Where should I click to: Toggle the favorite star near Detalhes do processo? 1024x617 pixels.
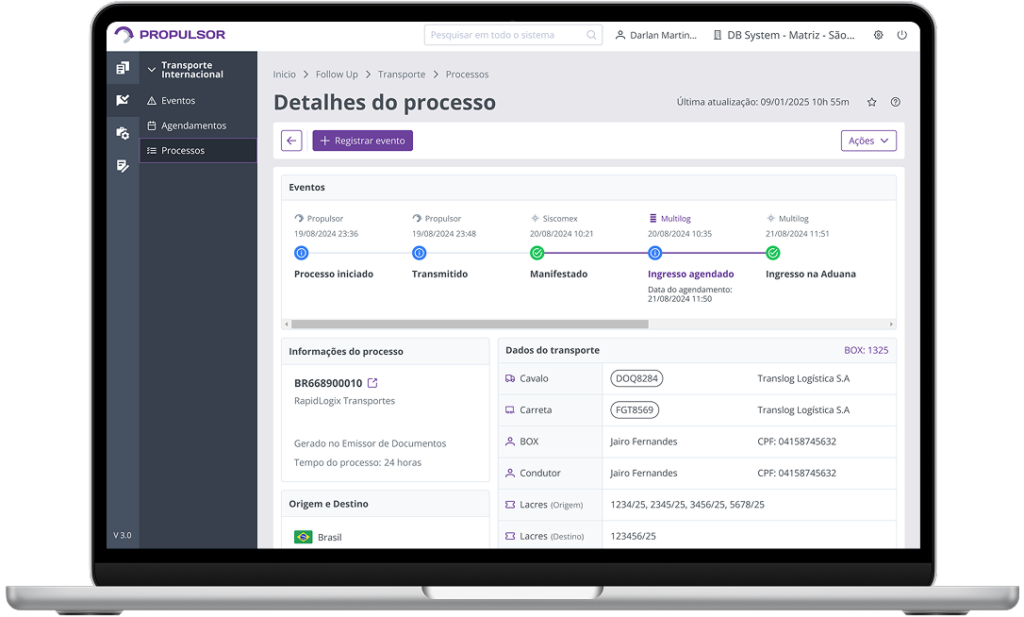pyautogui.click(x=871, y=101)
